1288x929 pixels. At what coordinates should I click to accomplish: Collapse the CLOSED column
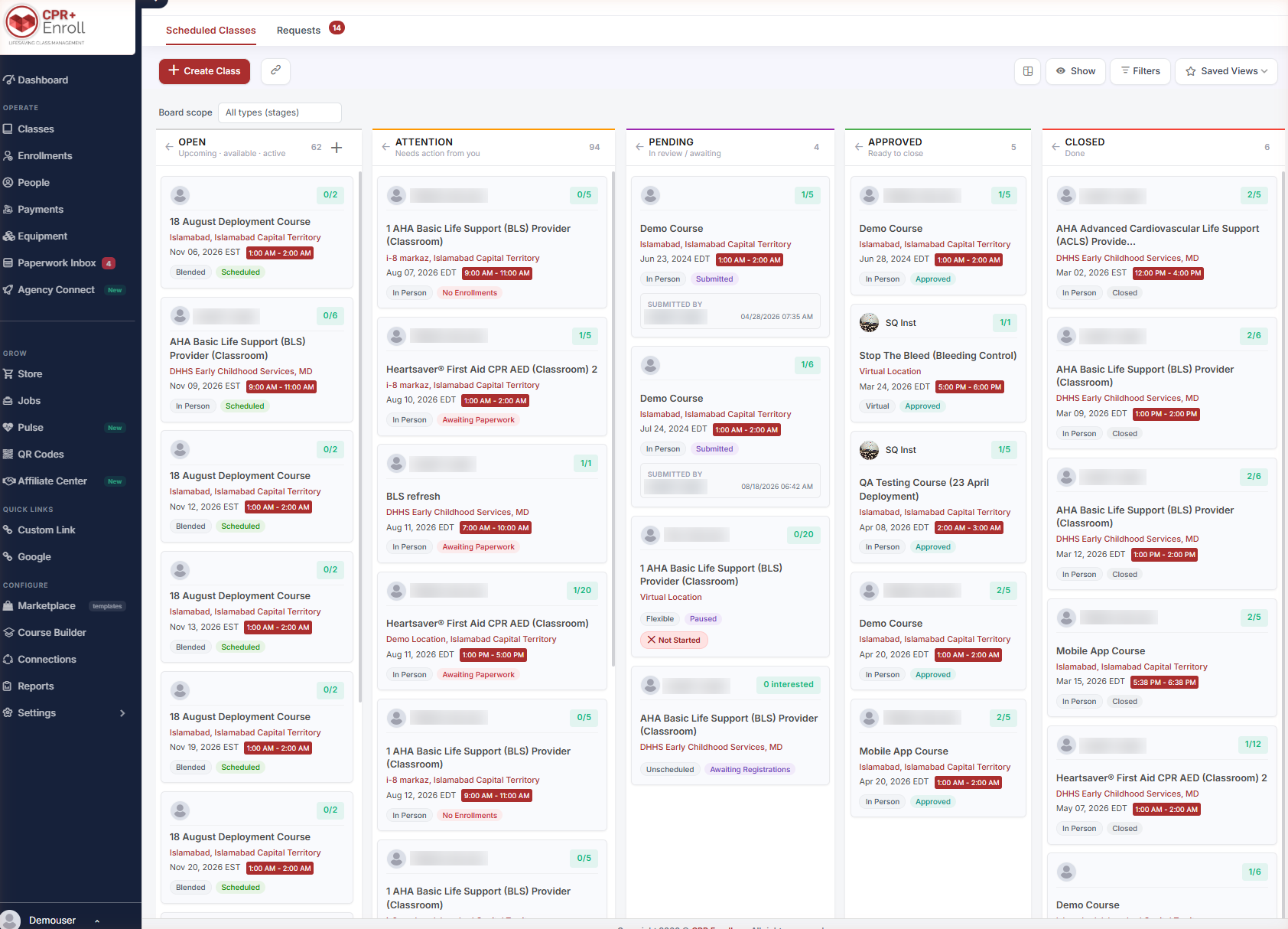pyautogui.click(x=1055, y=147)
